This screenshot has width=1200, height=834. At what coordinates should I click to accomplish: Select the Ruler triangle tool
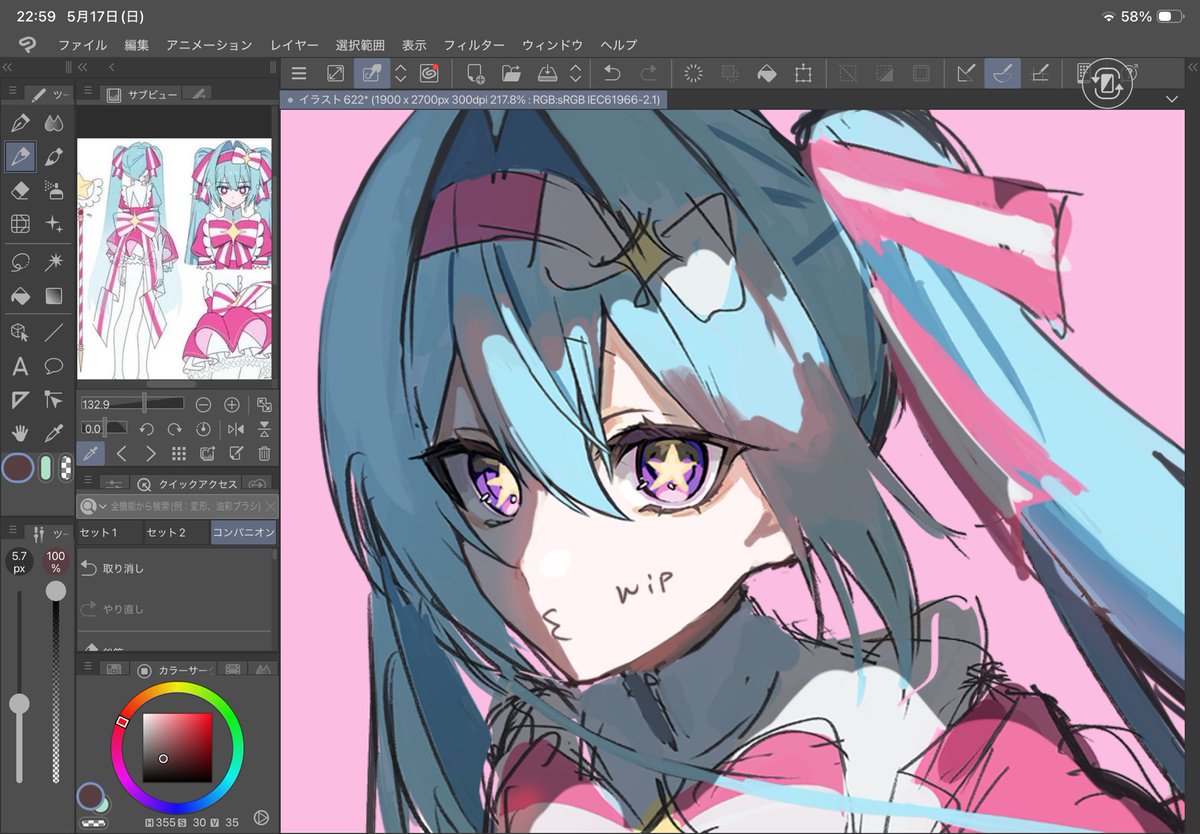coord(19,400)
